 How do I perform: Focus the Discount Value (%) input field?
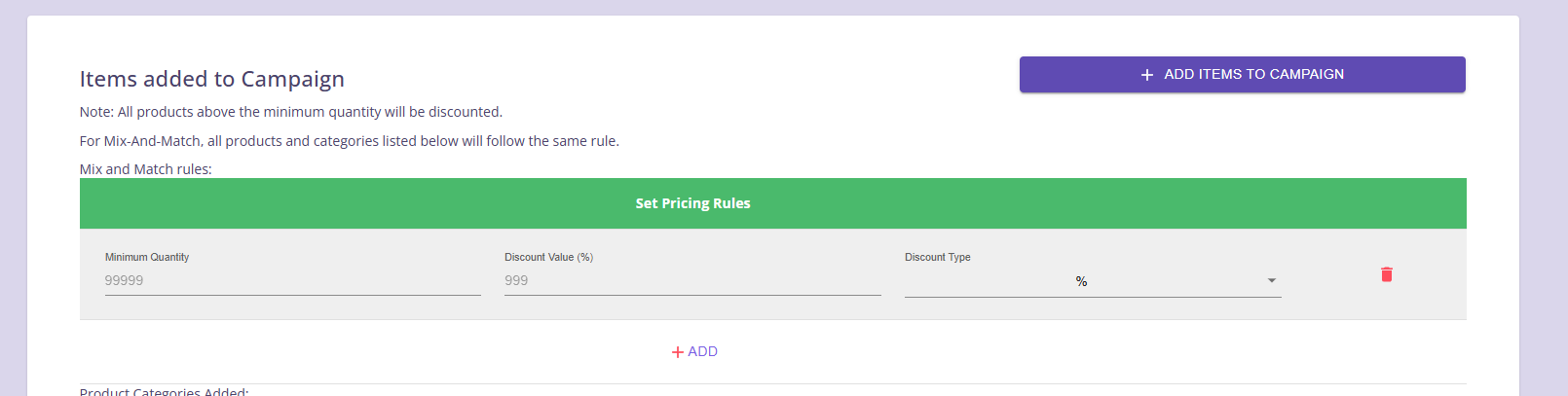(692, 280)
